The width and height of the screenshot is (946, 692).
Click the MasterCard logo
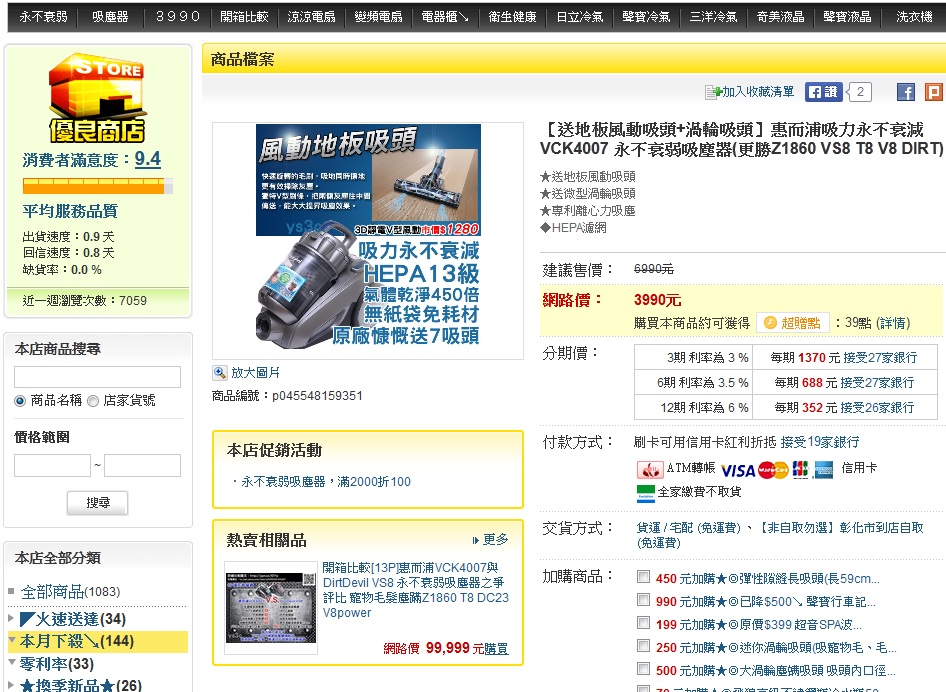773,470
